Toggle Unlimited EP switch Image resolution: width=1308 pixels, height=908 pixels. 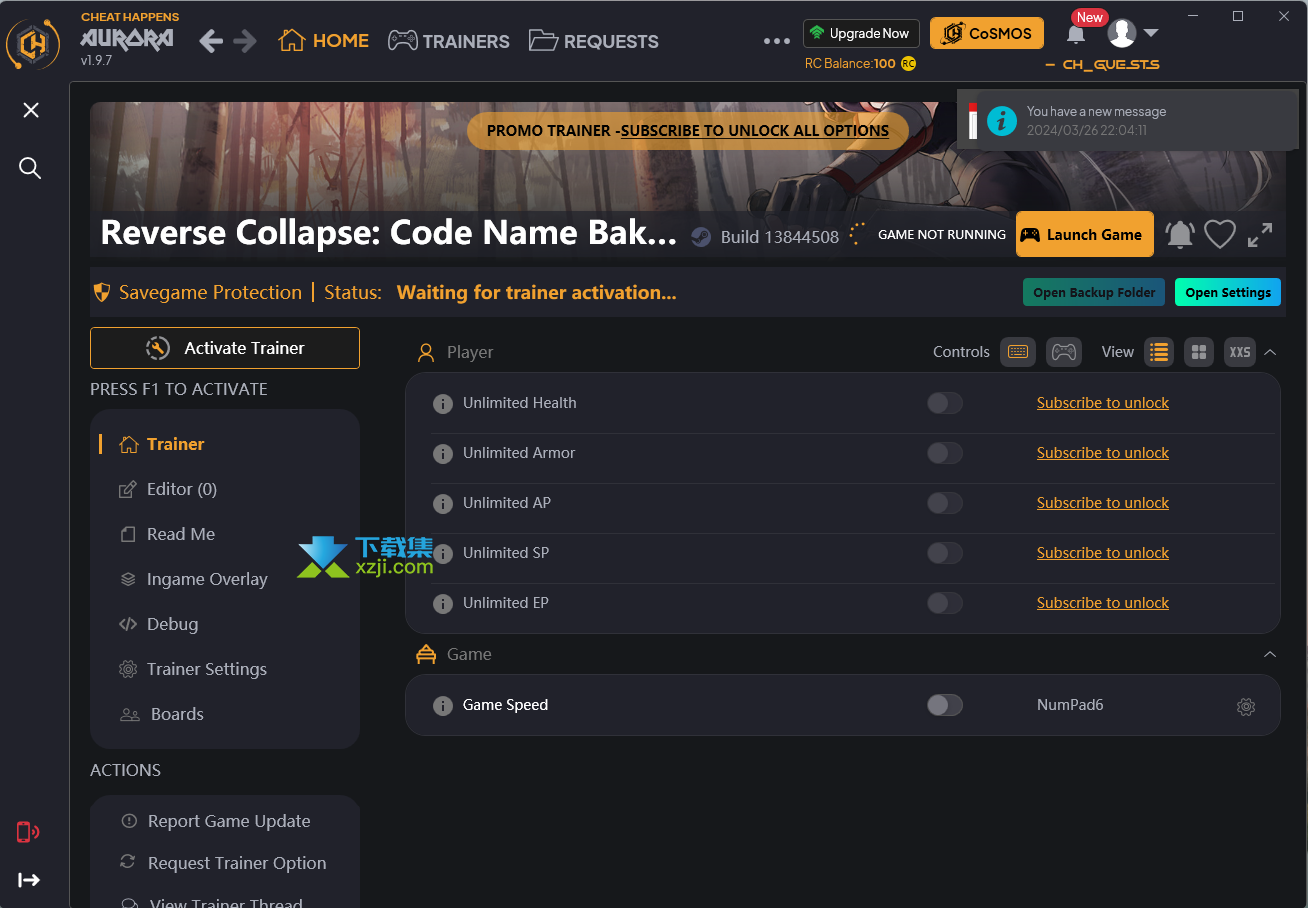945,603
